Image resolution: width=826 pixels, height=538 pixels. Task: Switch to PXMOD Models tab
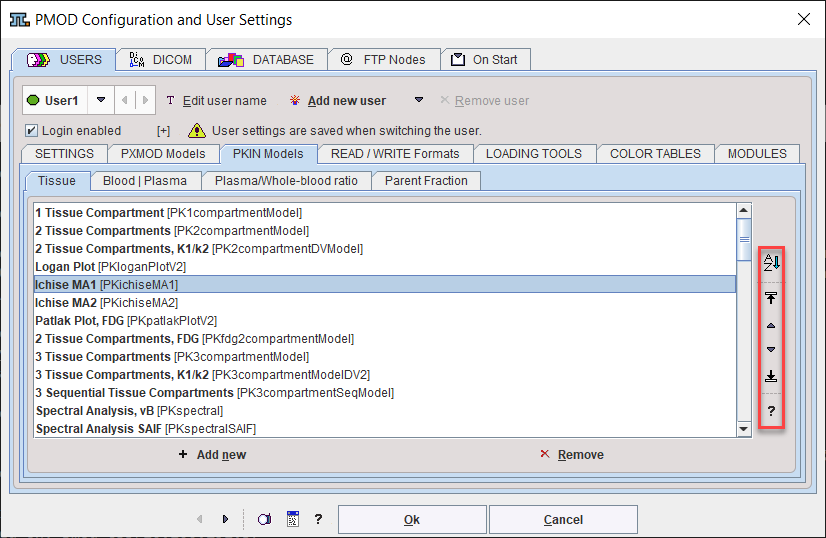point(163,154)
